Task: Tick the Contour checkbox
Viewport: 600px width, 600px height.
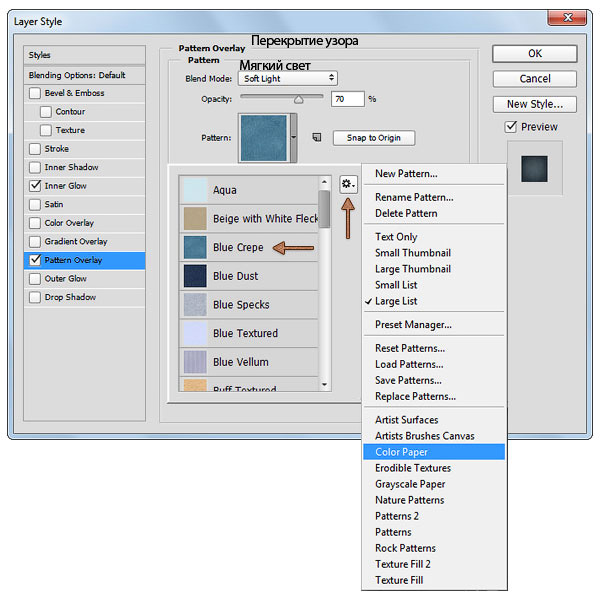Action: [46, 112]
